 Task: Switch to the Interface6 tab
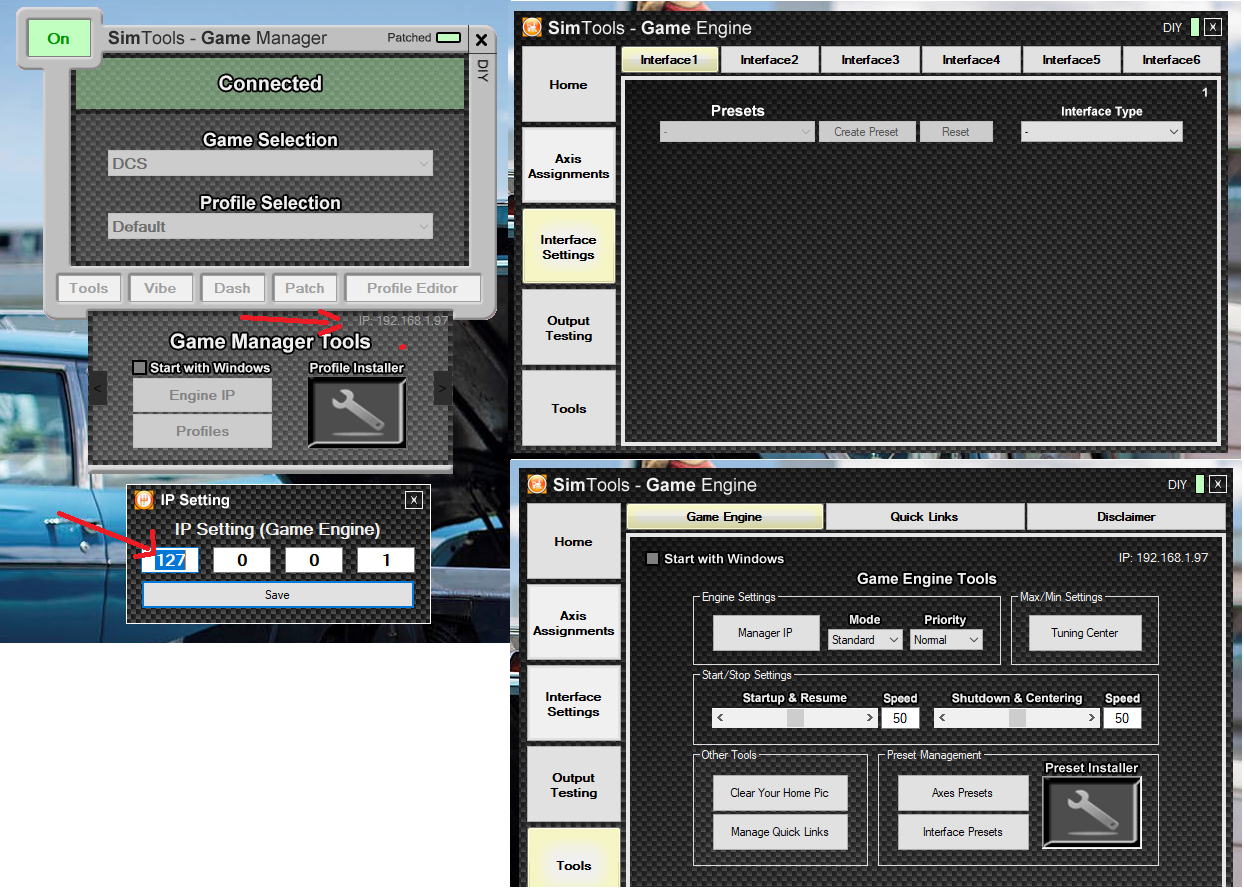pyautogui.click(x=1171, y=59)
